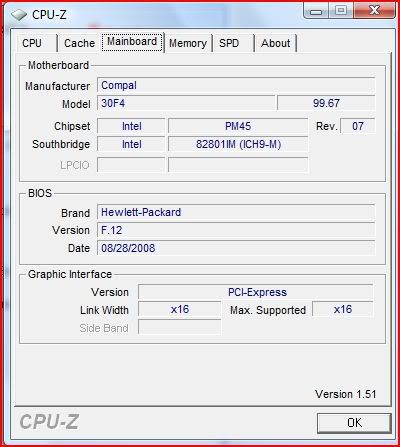Image resolution: width=400 pixels, height=447 pixels.
Task: Click the Southbridge vendor Intel field
Action: [131, 144]
